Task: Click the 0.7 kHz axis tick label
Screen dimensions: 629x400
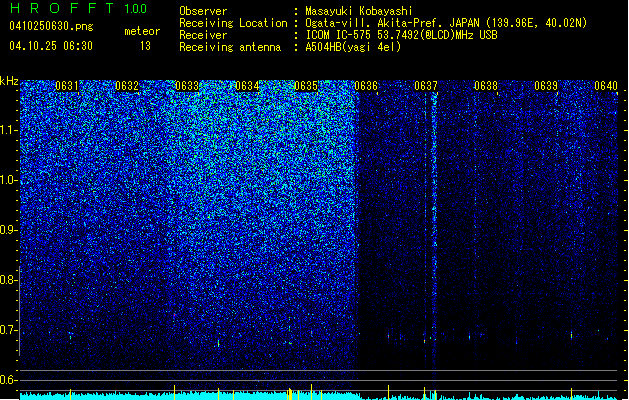Action: (9, 330)
